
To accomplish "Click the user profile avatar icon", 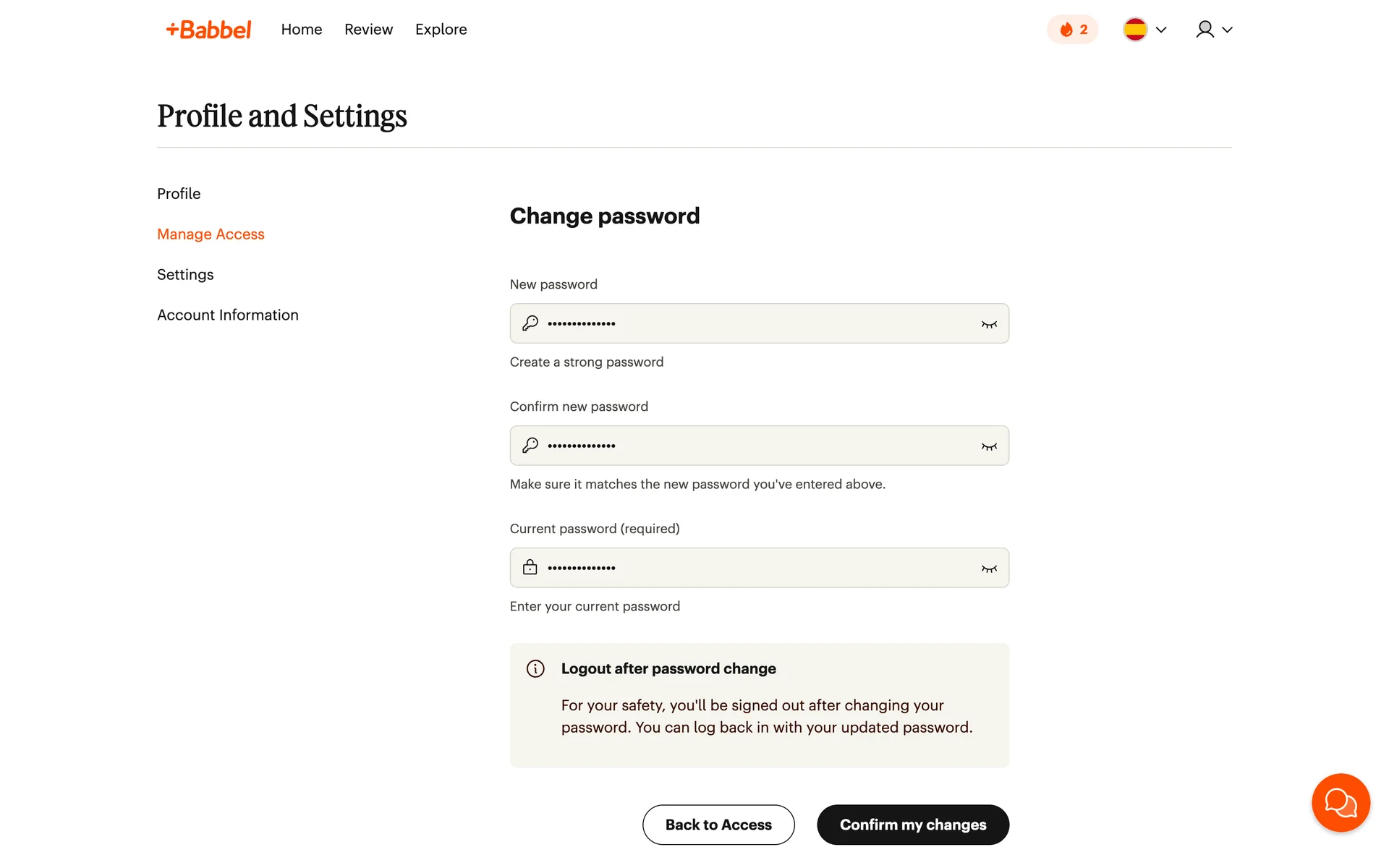I will tap(1205, 30).
